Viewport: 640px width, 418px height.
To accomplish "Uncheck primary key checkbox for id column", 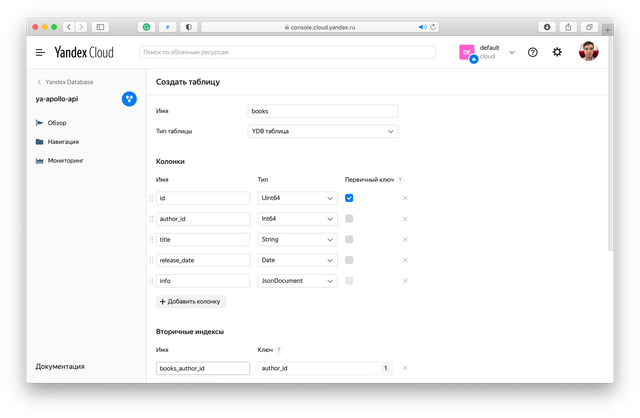I will pyautogui.click(x=349, y=198).
